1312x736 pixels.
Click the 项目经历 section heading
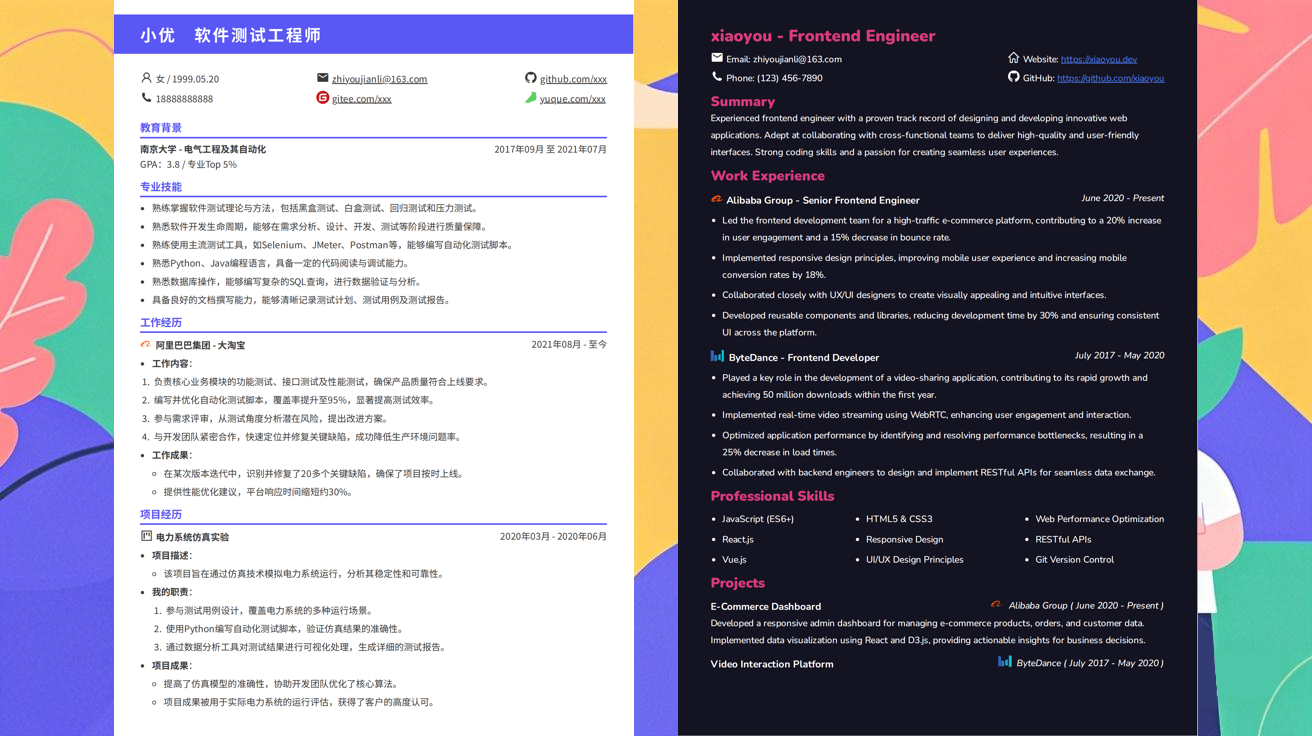pos(161,515)
